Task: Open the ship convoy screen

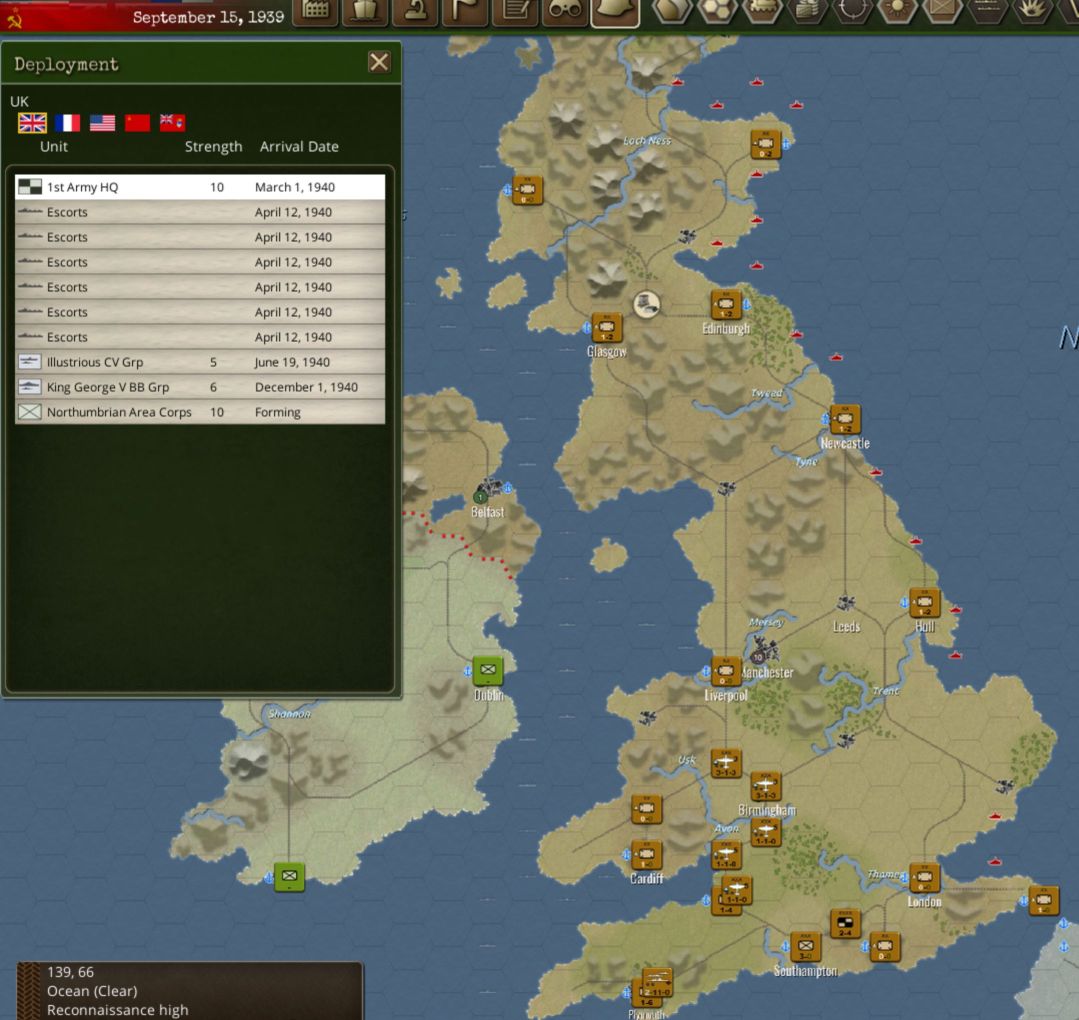Action: (x=365, y=12)
